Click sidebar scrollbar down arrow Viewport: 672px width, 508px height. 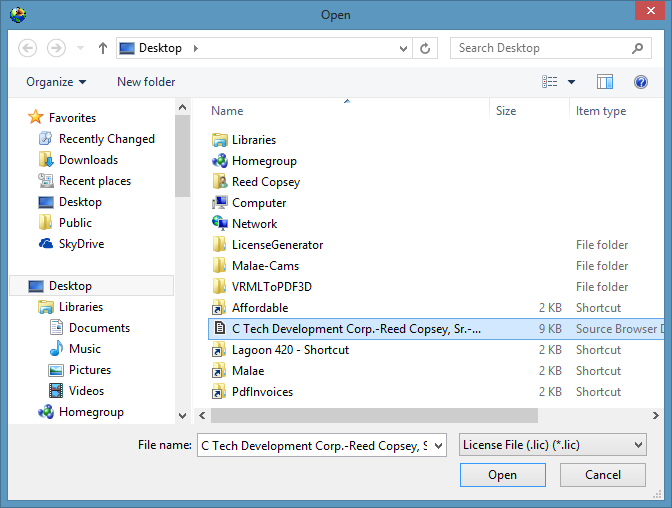pos(183,415)
